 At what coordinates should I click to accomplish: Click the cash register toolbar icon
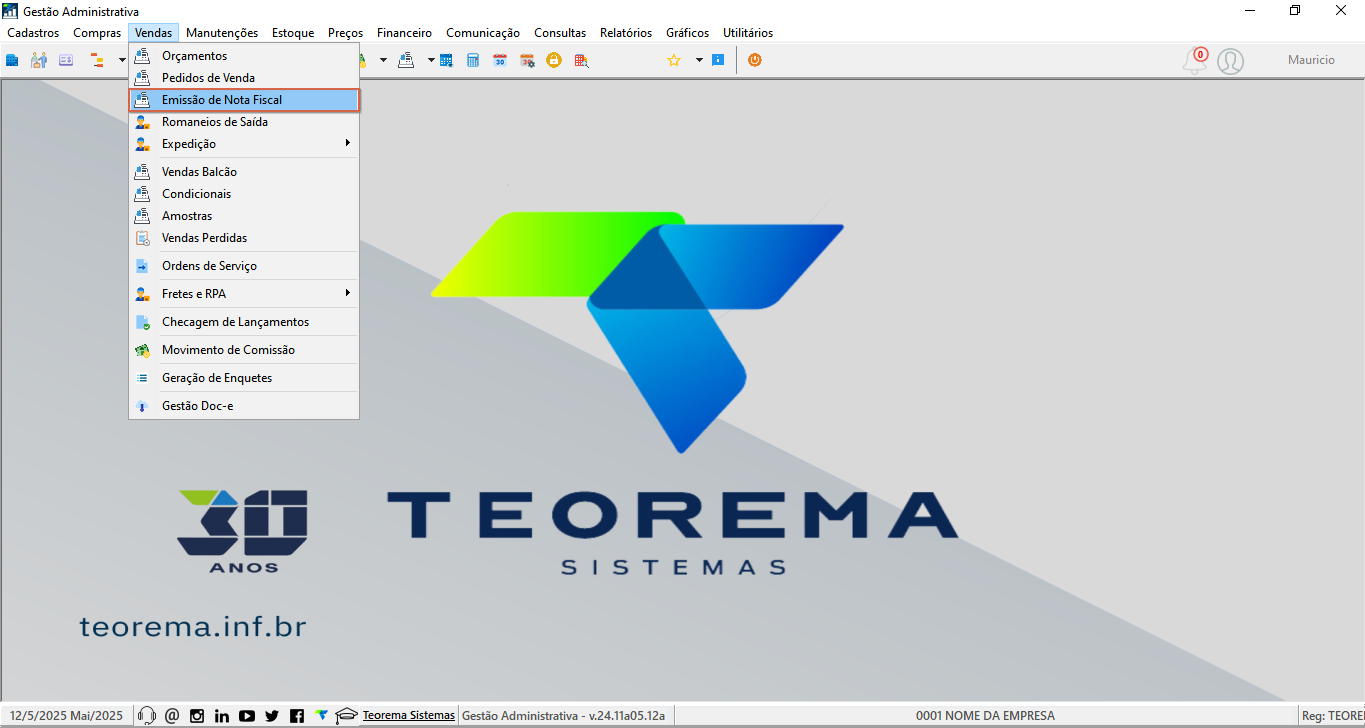point(406,60)
